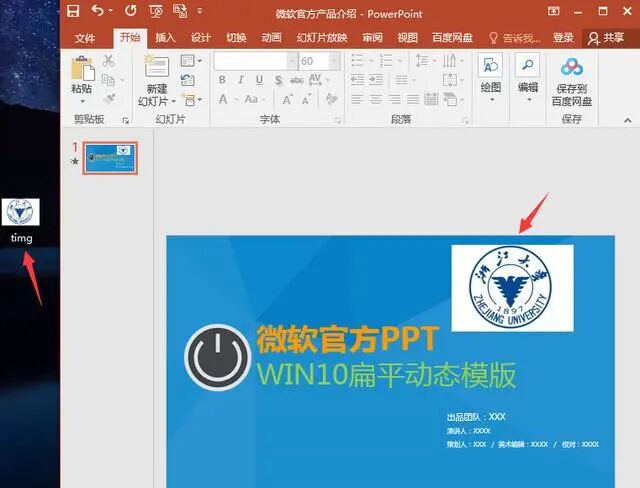The image size is (640, 488).
Task: Open the 视图 tab
Action: coord(407,38)
